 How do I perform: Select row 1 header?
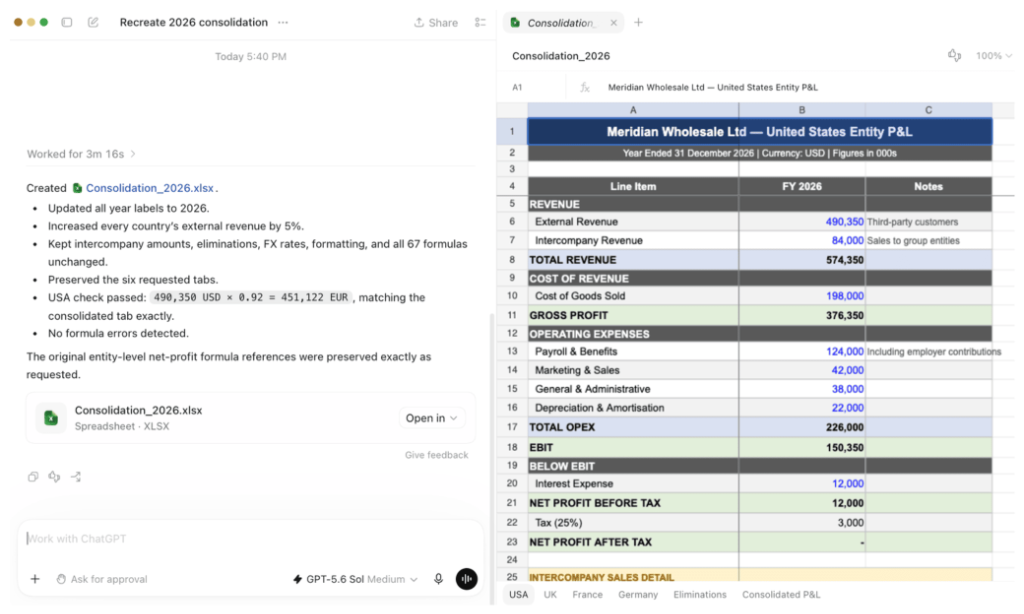pos(512,131)
